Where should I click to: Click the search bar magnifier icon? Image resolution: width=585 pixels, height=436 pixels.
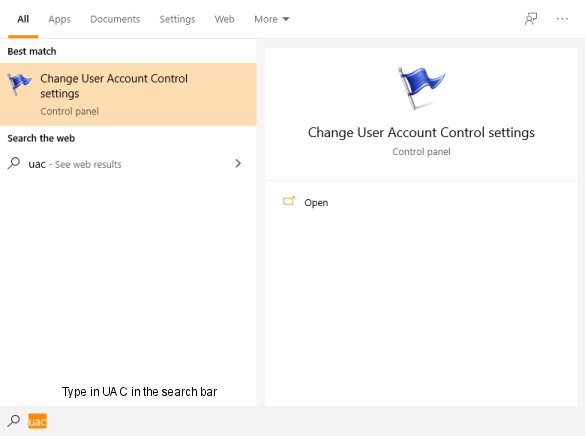13,421
